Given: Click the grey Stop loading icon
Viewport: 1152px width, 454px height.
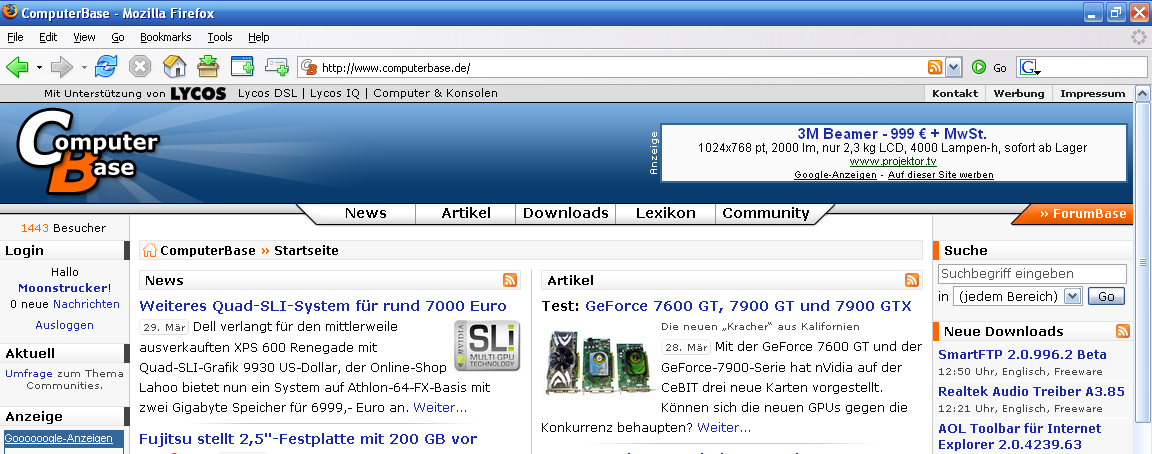Looking at the screenshot, I should click(140, 67).
